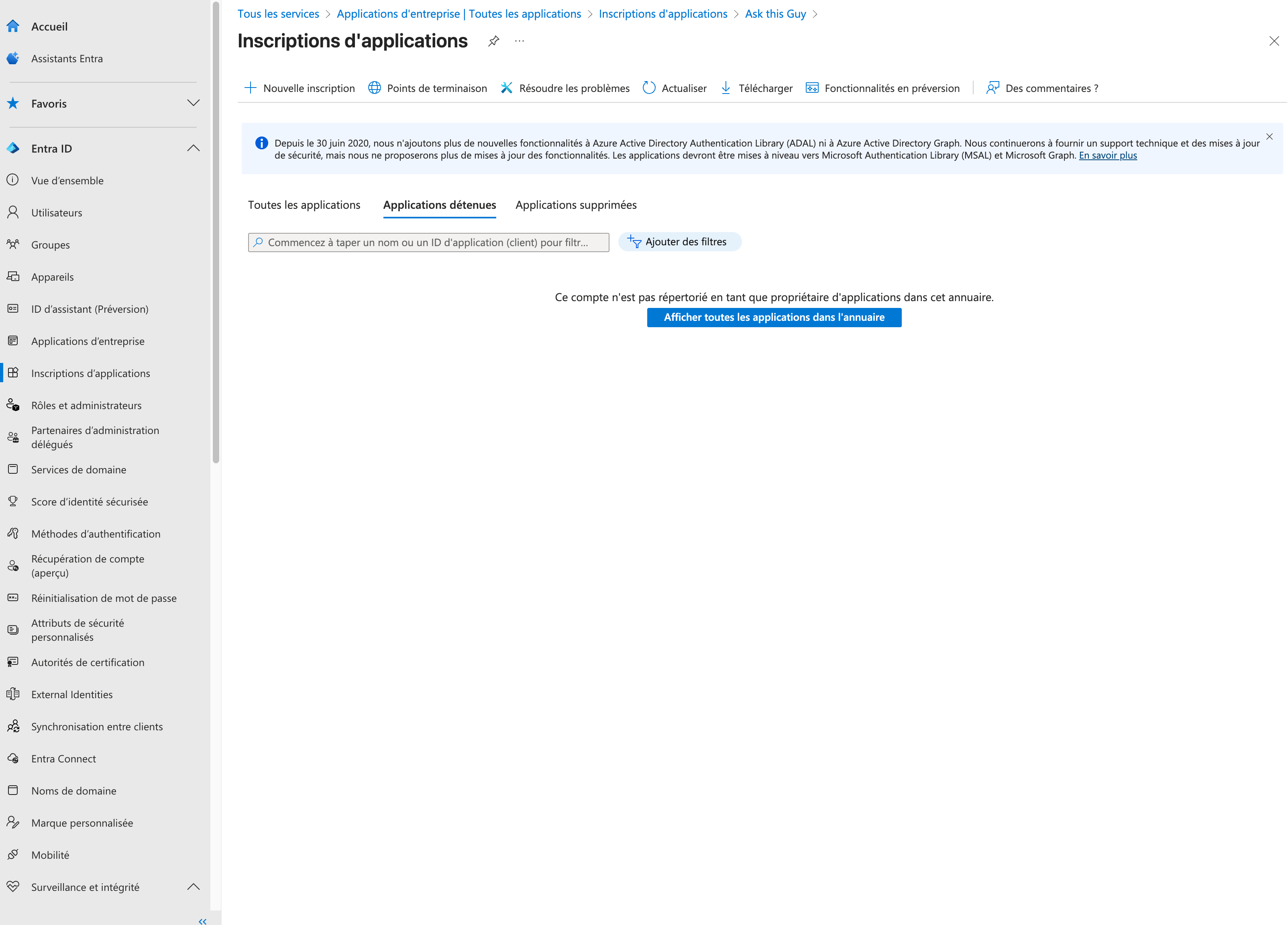This screenshot has width=1288, height=925.
Task: Collapse Surveillance et intégrité section
Action: coord(193,886)
